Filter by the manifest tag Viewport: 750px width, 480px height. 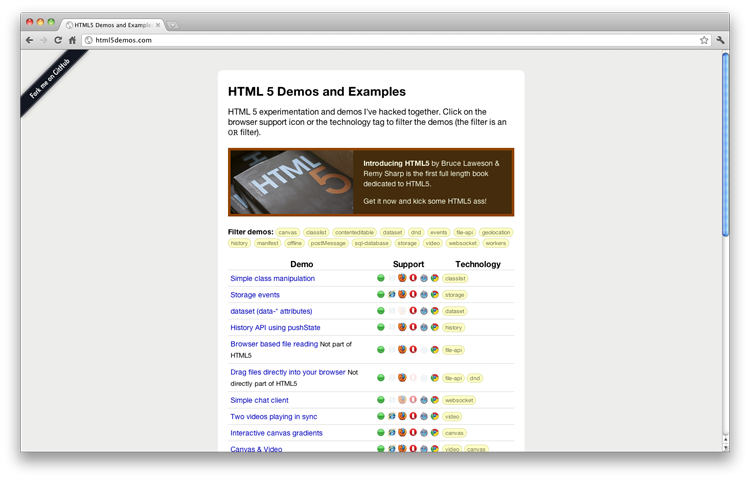[267, 243]
